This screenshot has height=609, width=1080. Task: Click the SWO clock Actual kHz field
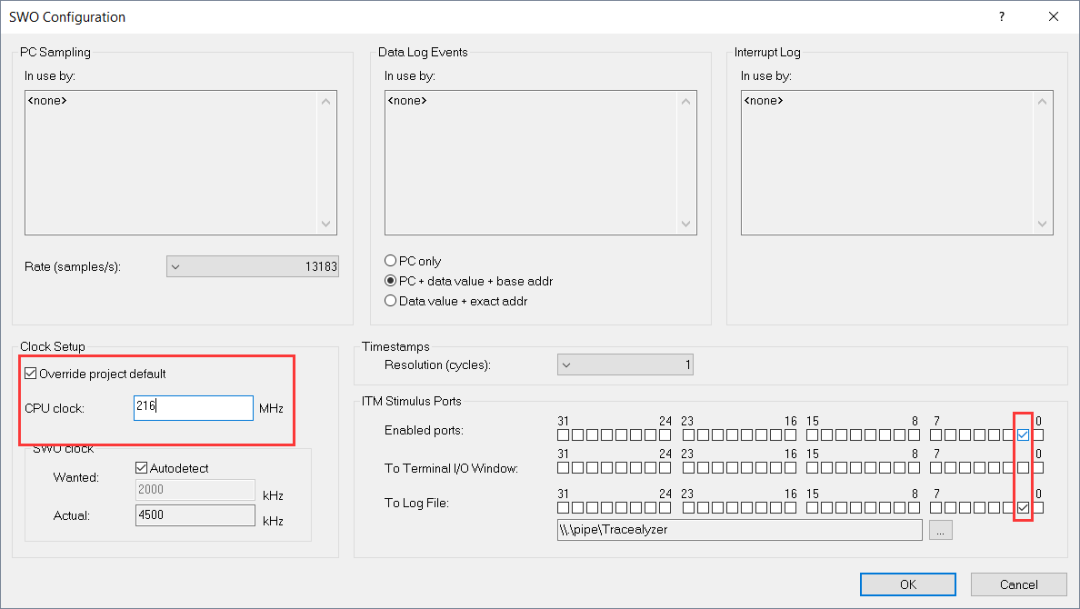pos(195,515)
